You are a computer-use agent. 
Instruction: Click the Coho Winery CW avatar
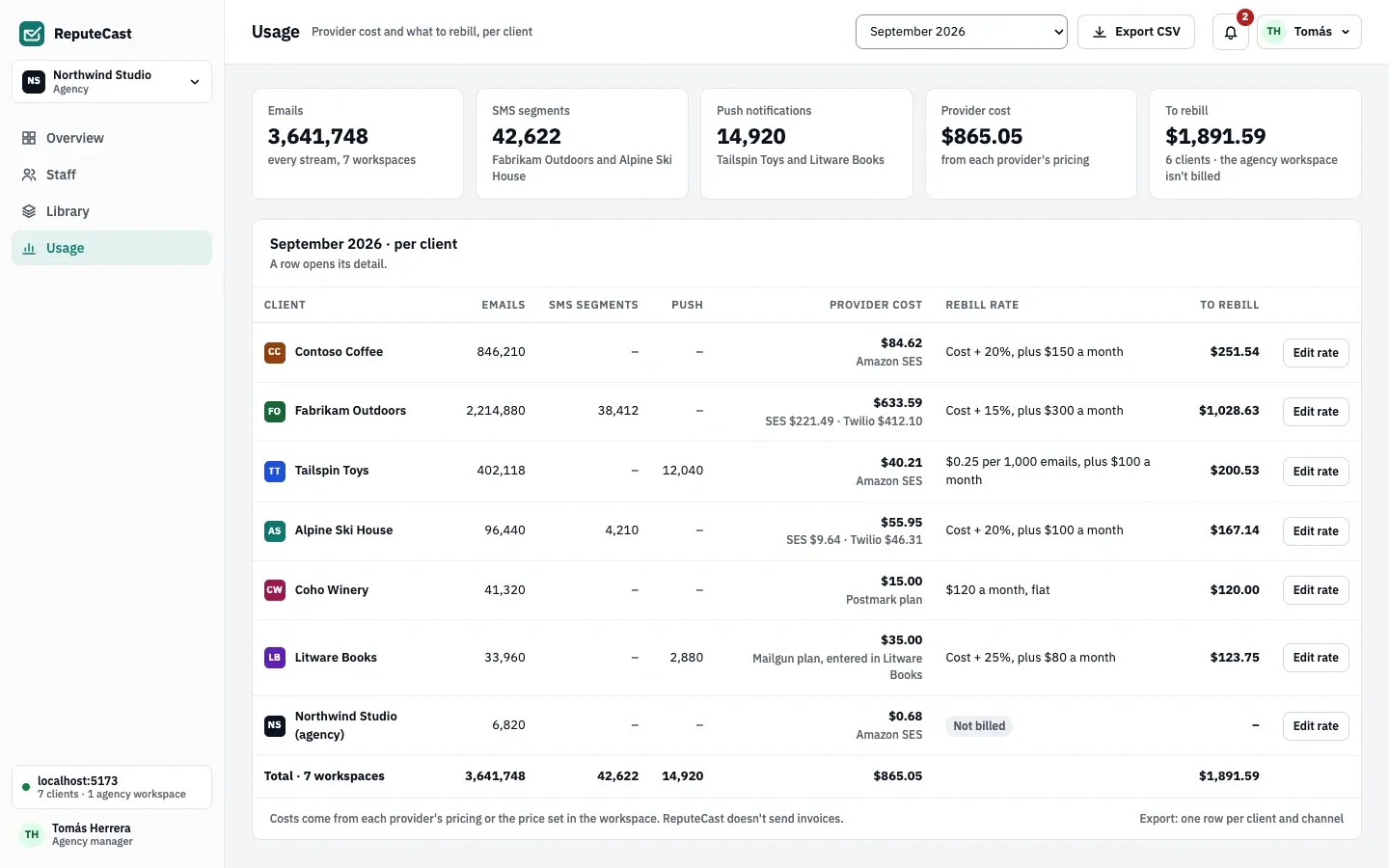pyautogui.click(x=275, y=590)
